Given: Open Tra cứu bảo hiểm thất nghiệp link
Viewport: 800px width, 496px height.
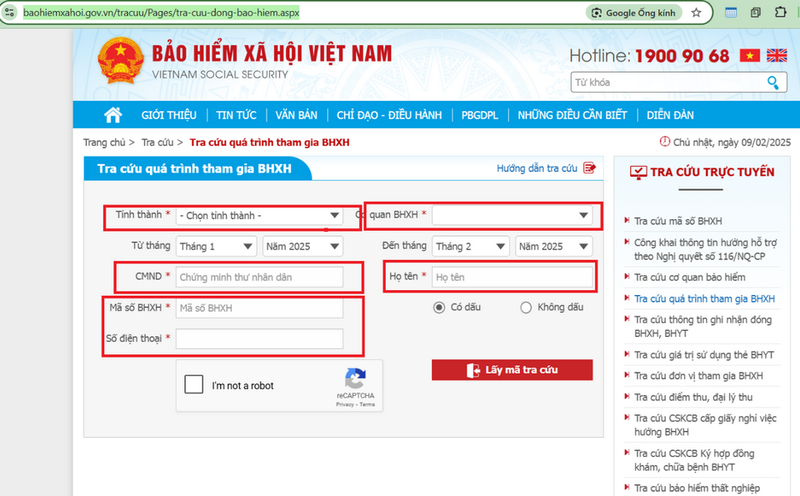Looking at the screenshot, I should point(697,488).
